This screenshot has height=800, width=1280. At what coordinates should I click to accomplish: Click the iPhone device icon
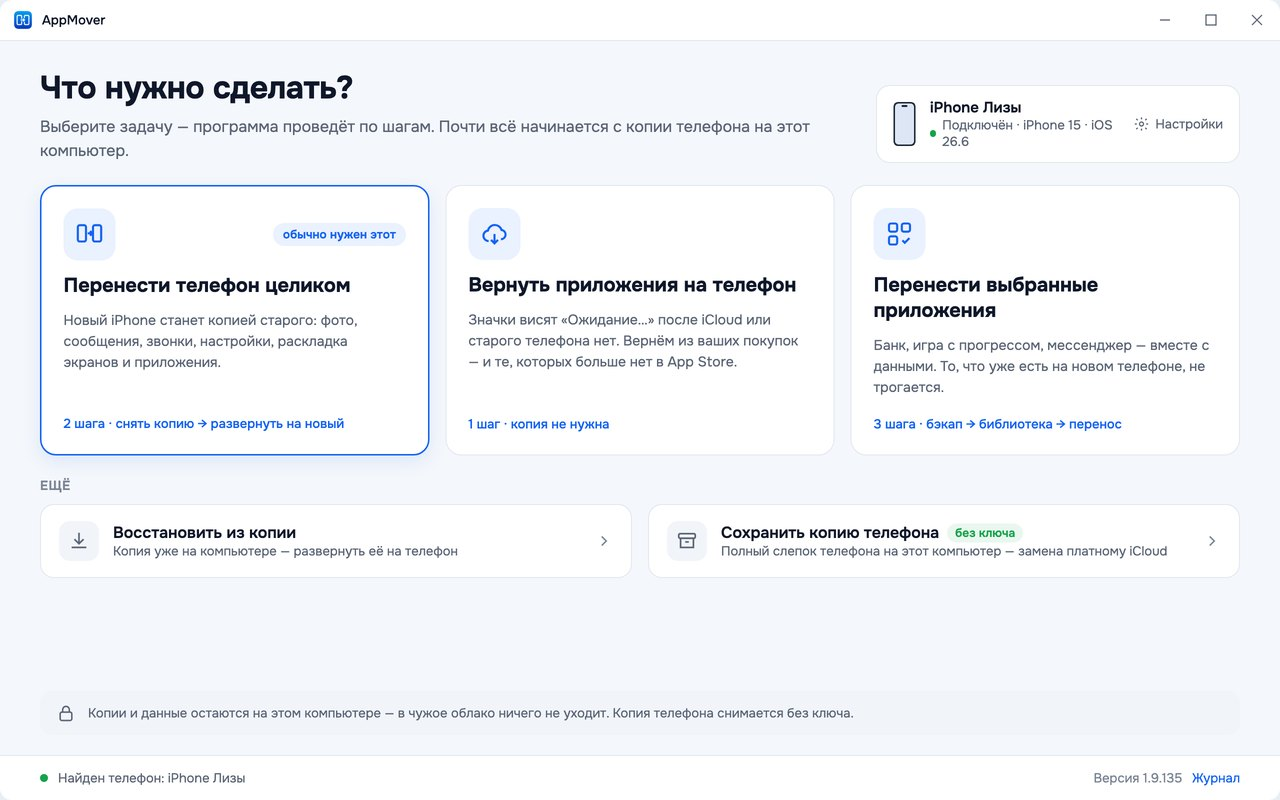[x=904, y=124]
